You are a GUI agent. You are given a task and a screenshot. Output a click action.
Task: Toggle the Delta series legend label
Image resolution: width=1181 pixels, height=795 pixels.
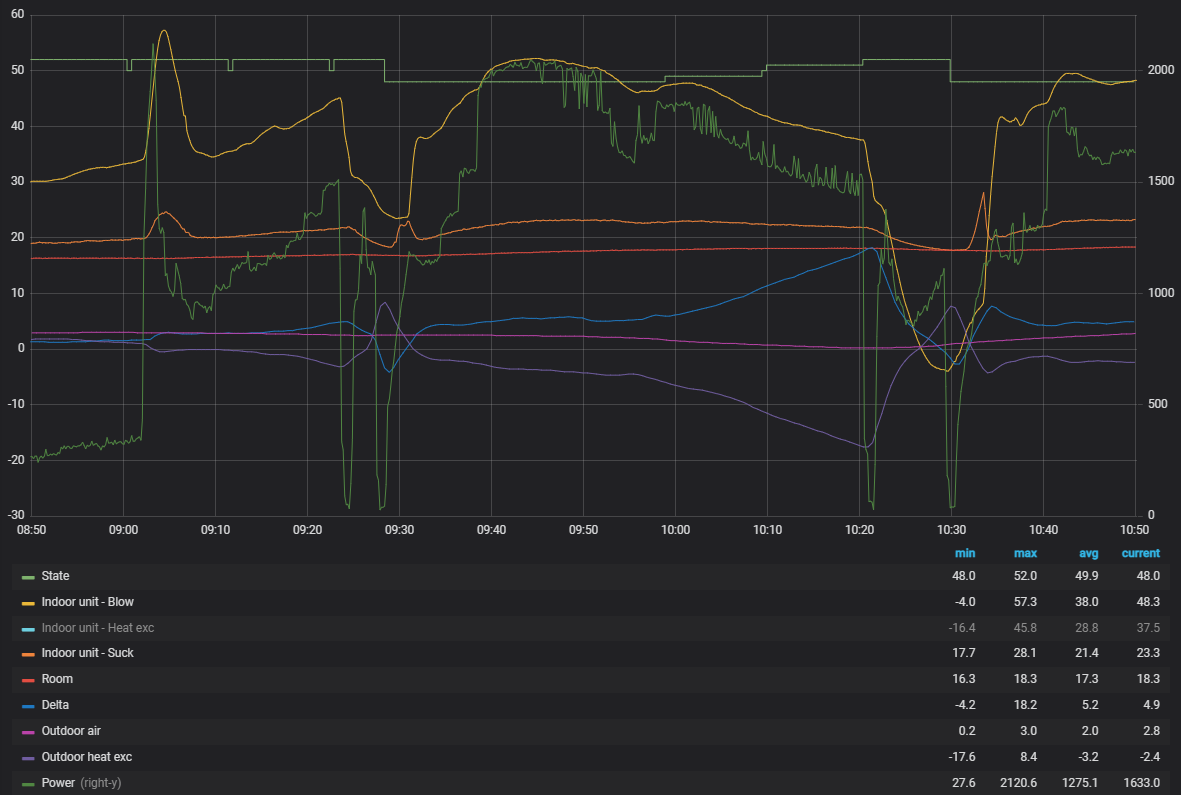[55, 705]
